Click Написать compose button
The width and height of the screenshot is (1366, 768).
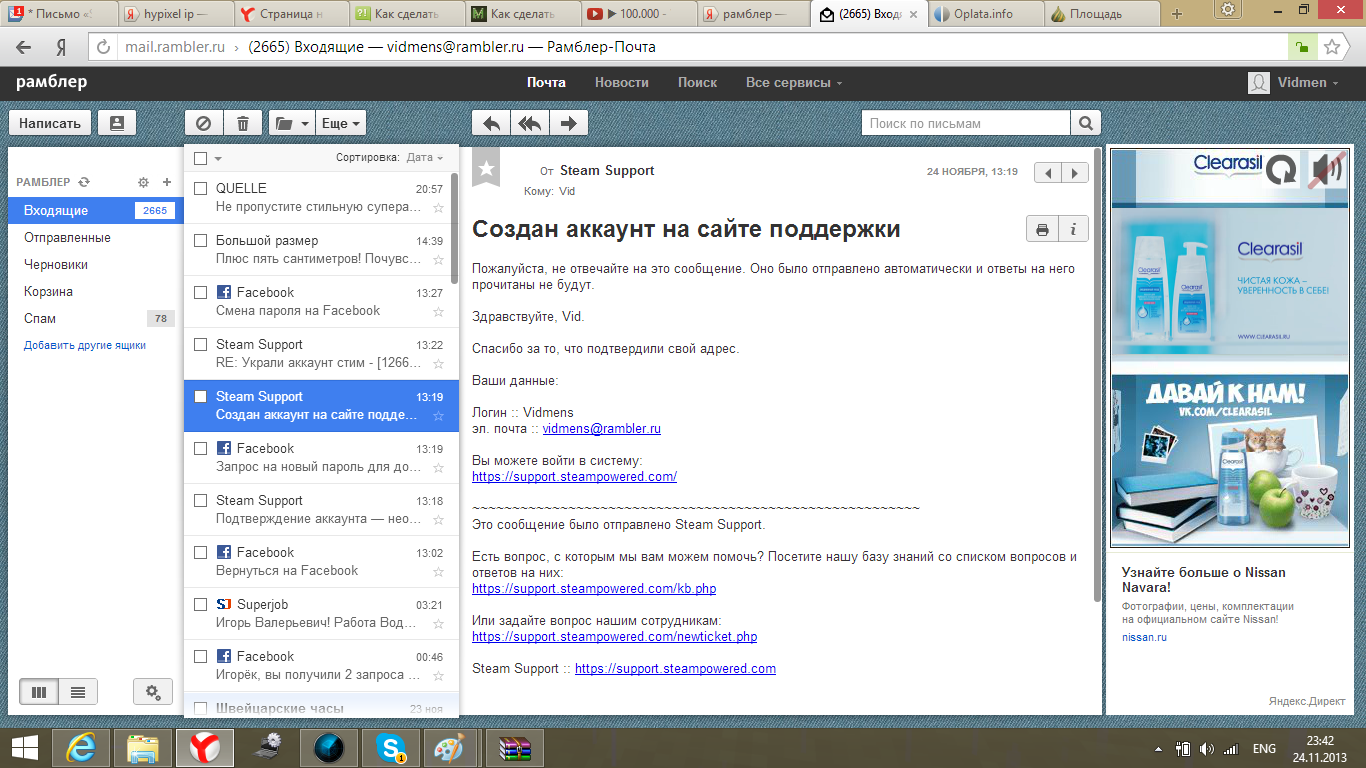pos(50,123)
